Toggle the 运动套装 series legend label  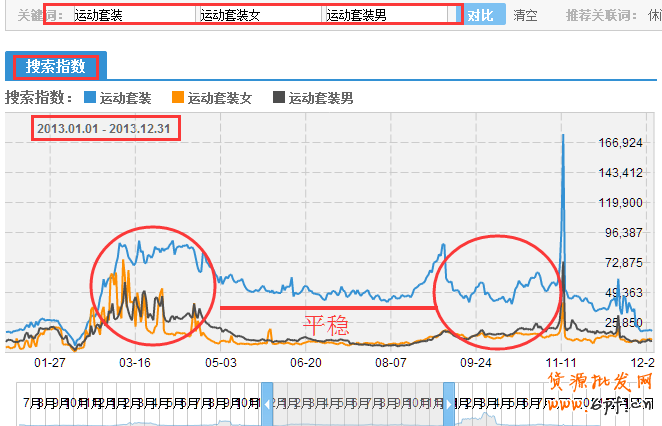[x=125, y=98]
